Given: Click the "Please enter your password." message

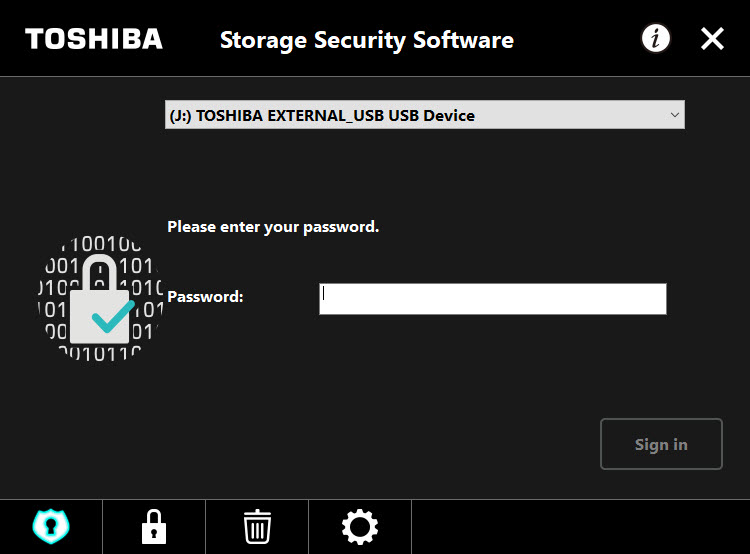Looking at the screenshot, I should point(273,227).
